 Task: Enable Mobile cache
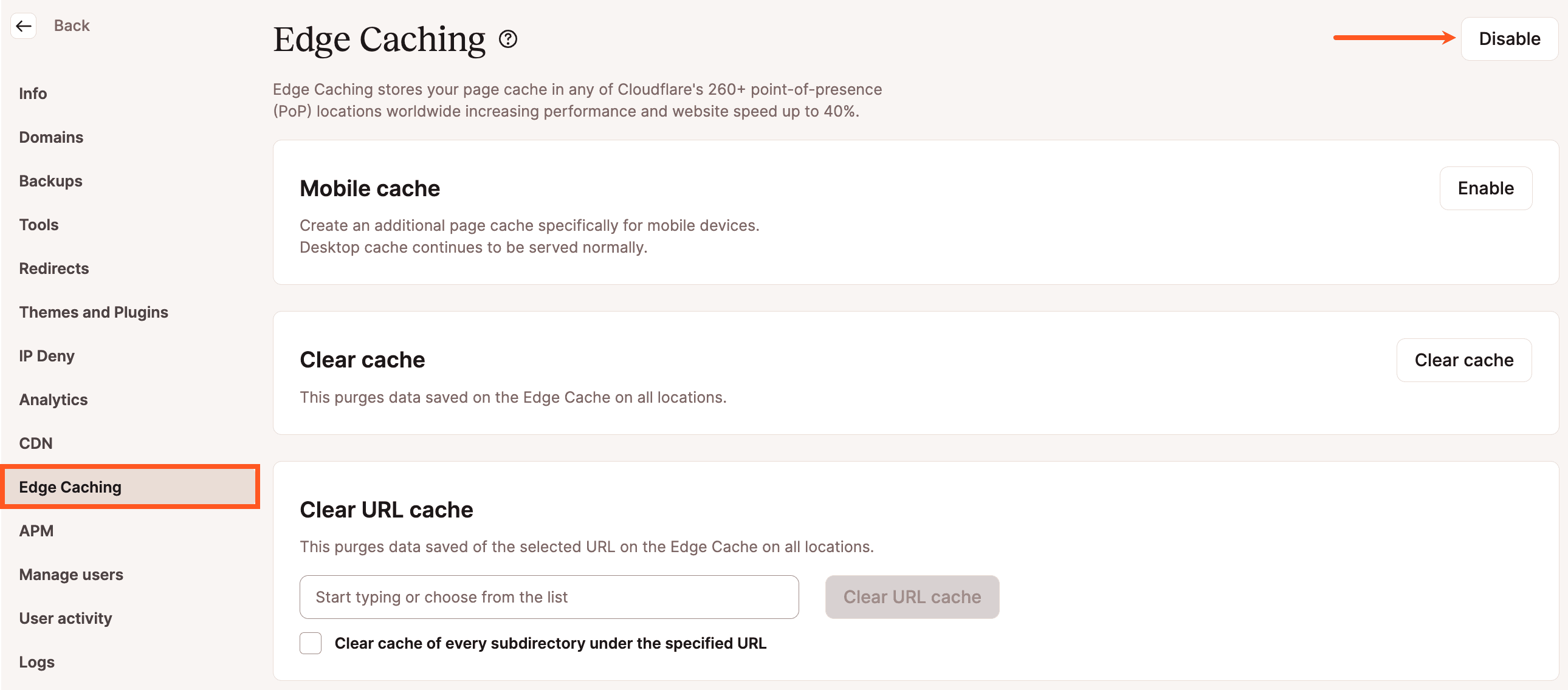[x=1485, y=188]
